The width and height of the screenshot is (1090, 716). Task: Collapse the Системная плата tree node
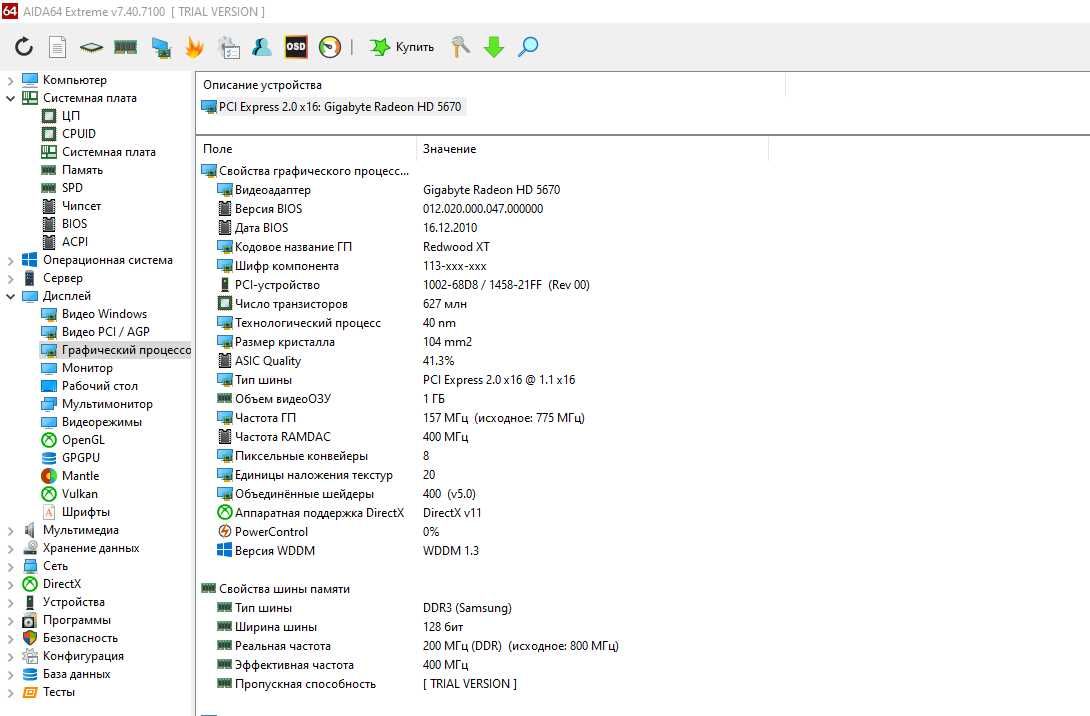click(x=10, y=99)
